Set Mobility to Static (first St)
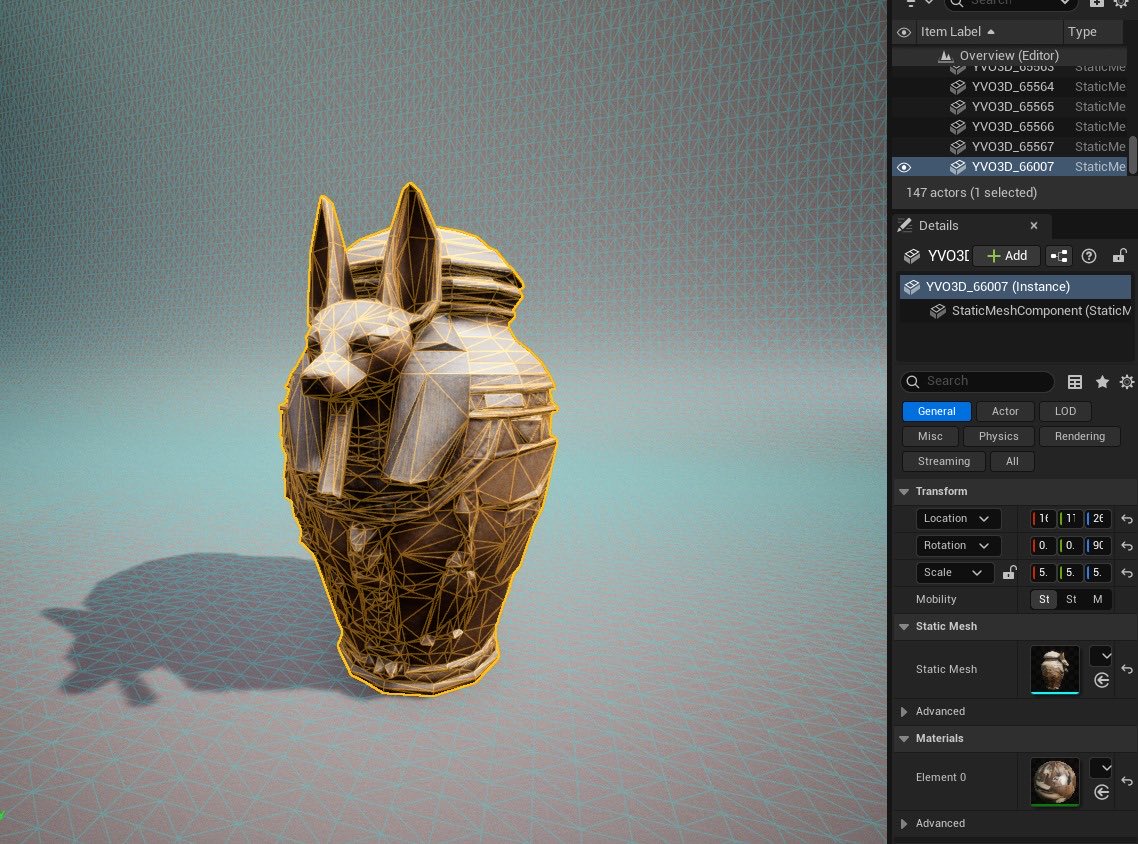 coord(1044,599)
